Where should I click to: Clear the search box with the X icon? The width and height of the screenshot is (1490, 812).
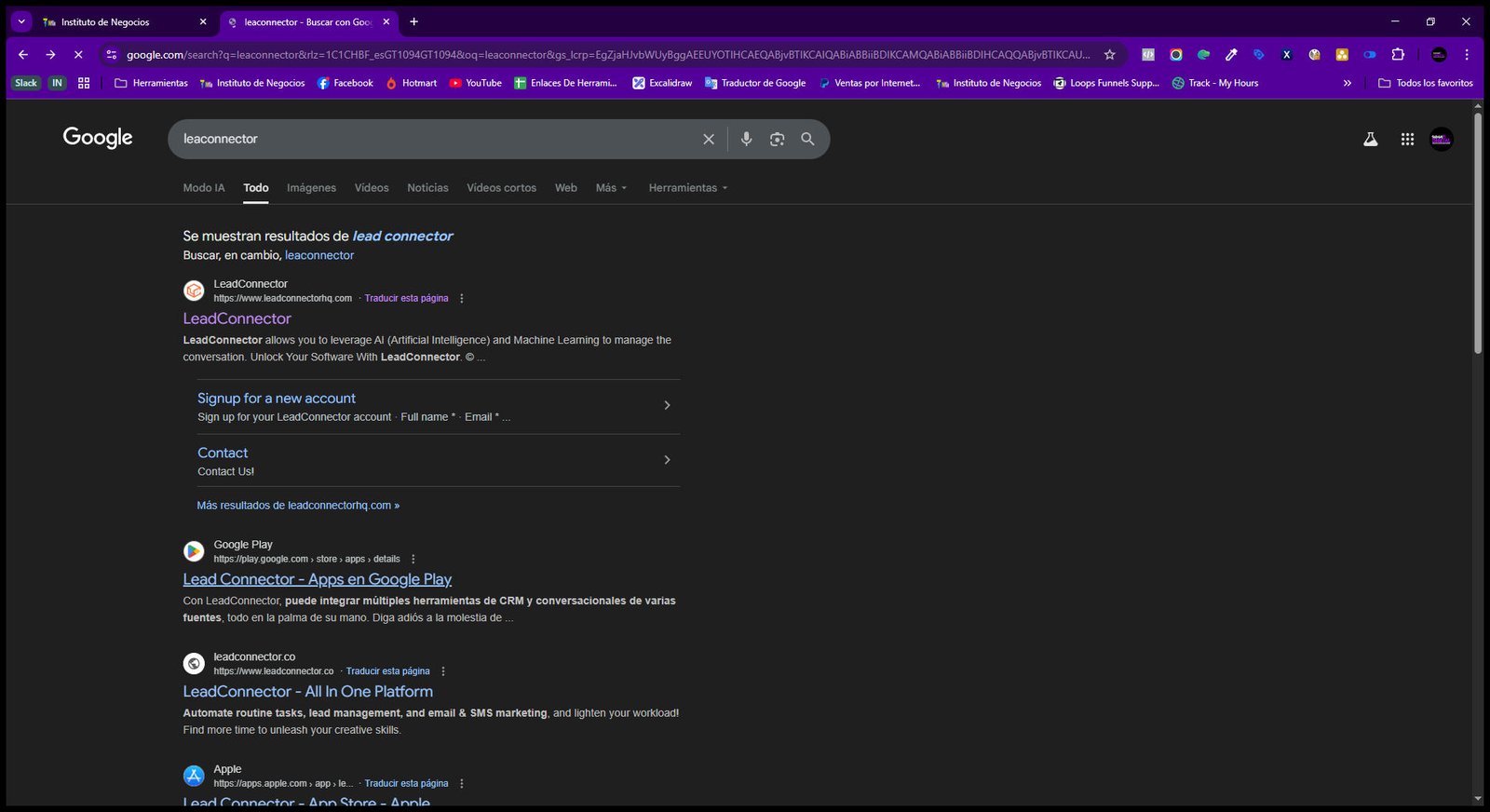point(709,139)
